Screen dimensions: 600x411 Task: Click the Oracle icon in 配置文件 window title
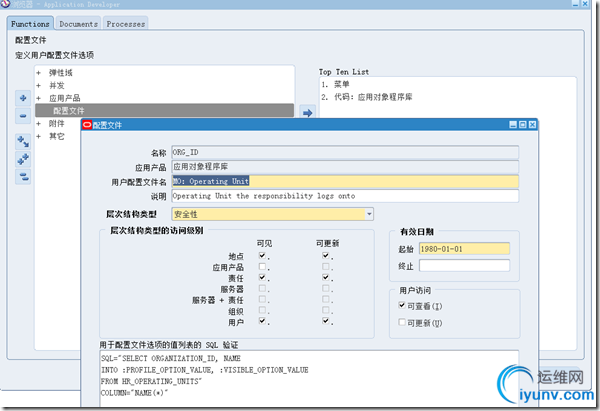coord(87,125)
